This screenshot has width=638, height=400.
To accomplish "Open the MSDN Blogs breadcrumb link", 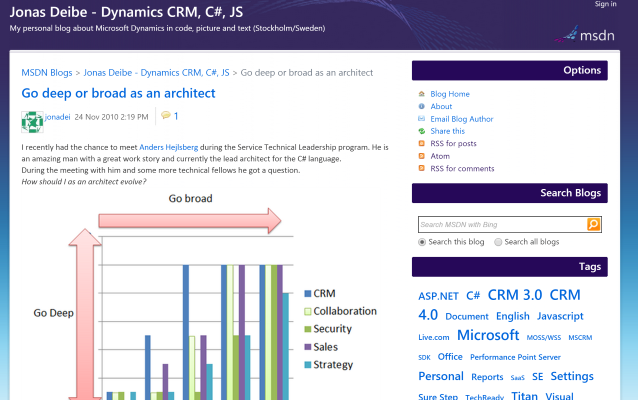I will click(x=47, y=73).
